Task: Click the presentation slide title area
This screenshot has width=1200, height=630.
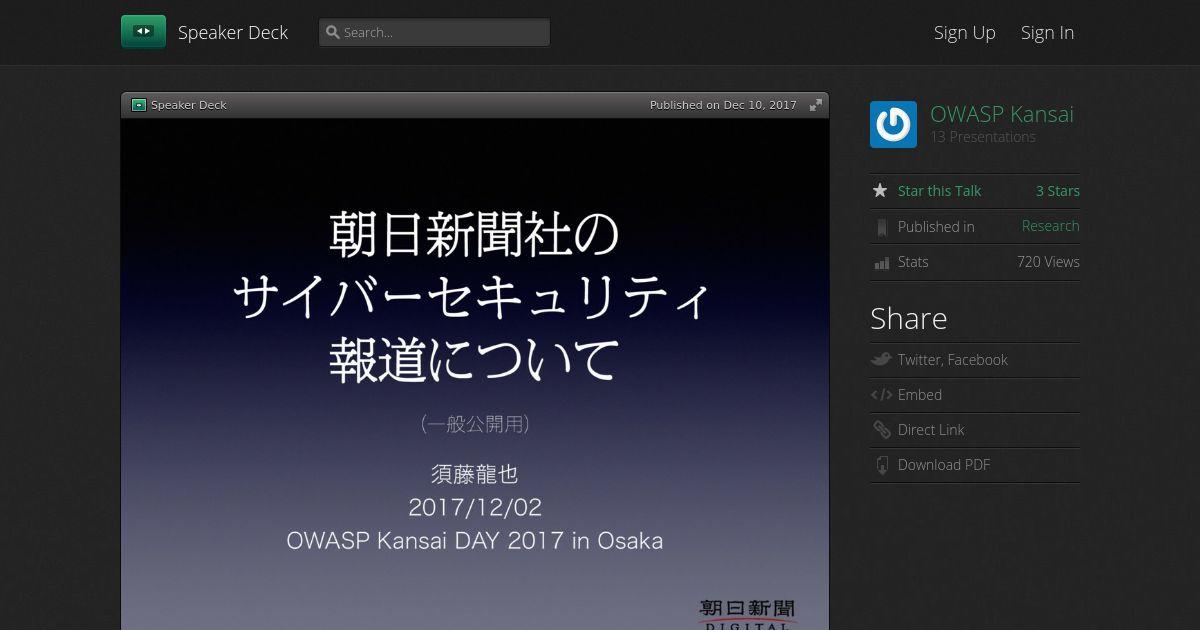Action: click(474, 297)
